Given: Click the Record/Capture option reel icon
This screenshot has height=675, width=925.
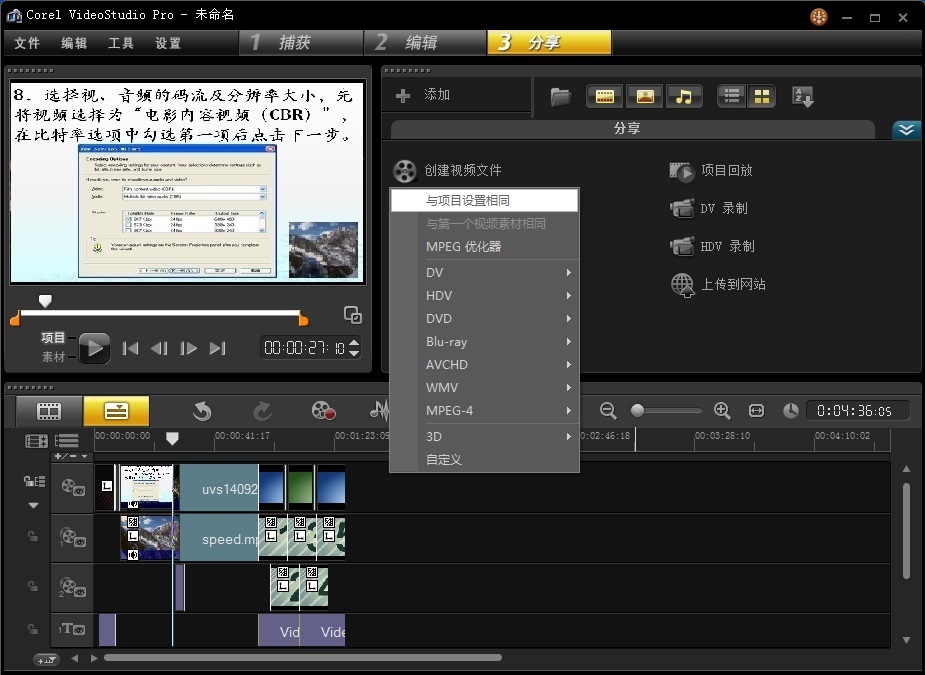Looking at the screenshot, I should (323, 410).
